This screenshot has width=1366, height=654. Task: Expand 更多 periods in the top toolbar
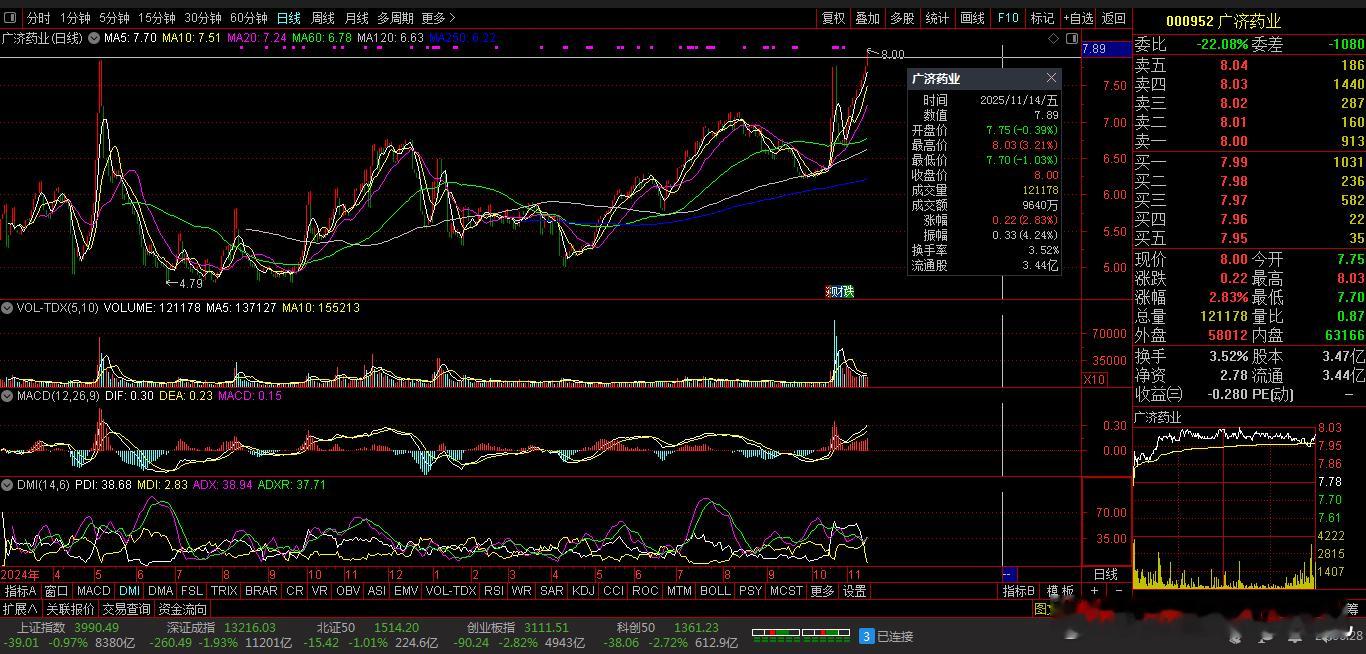point(438,18)
